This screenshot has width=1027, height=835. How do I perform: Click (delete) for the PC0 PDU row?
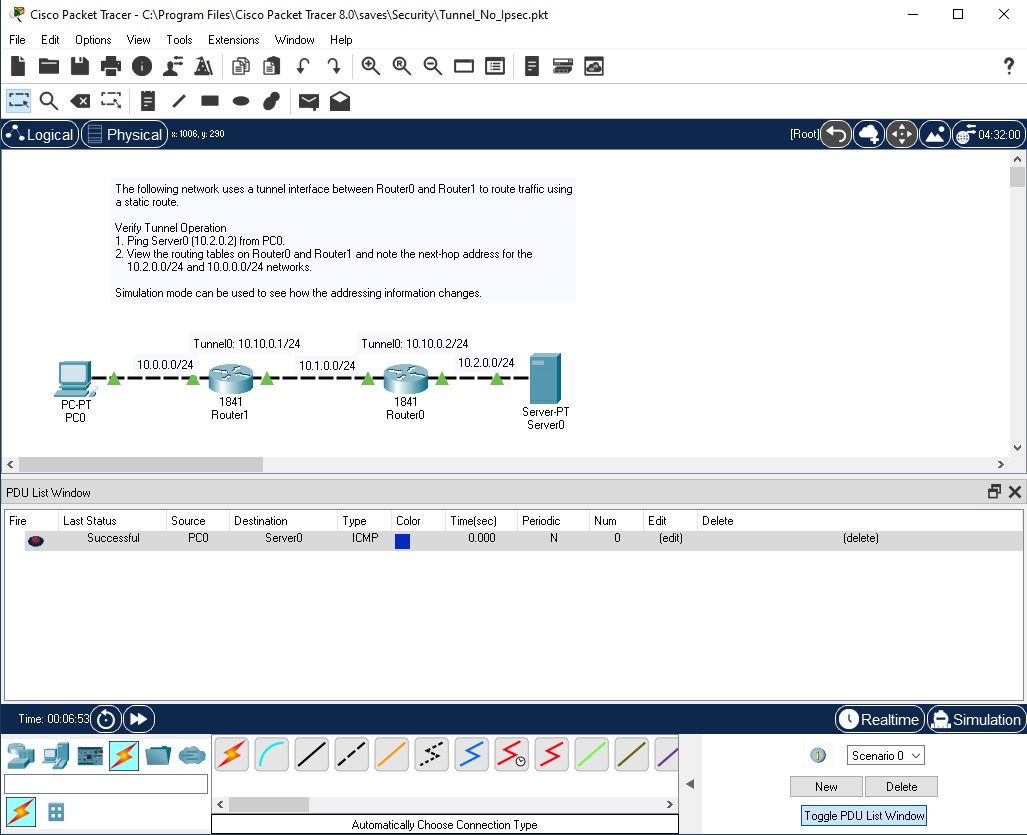[x=861, y=538]
